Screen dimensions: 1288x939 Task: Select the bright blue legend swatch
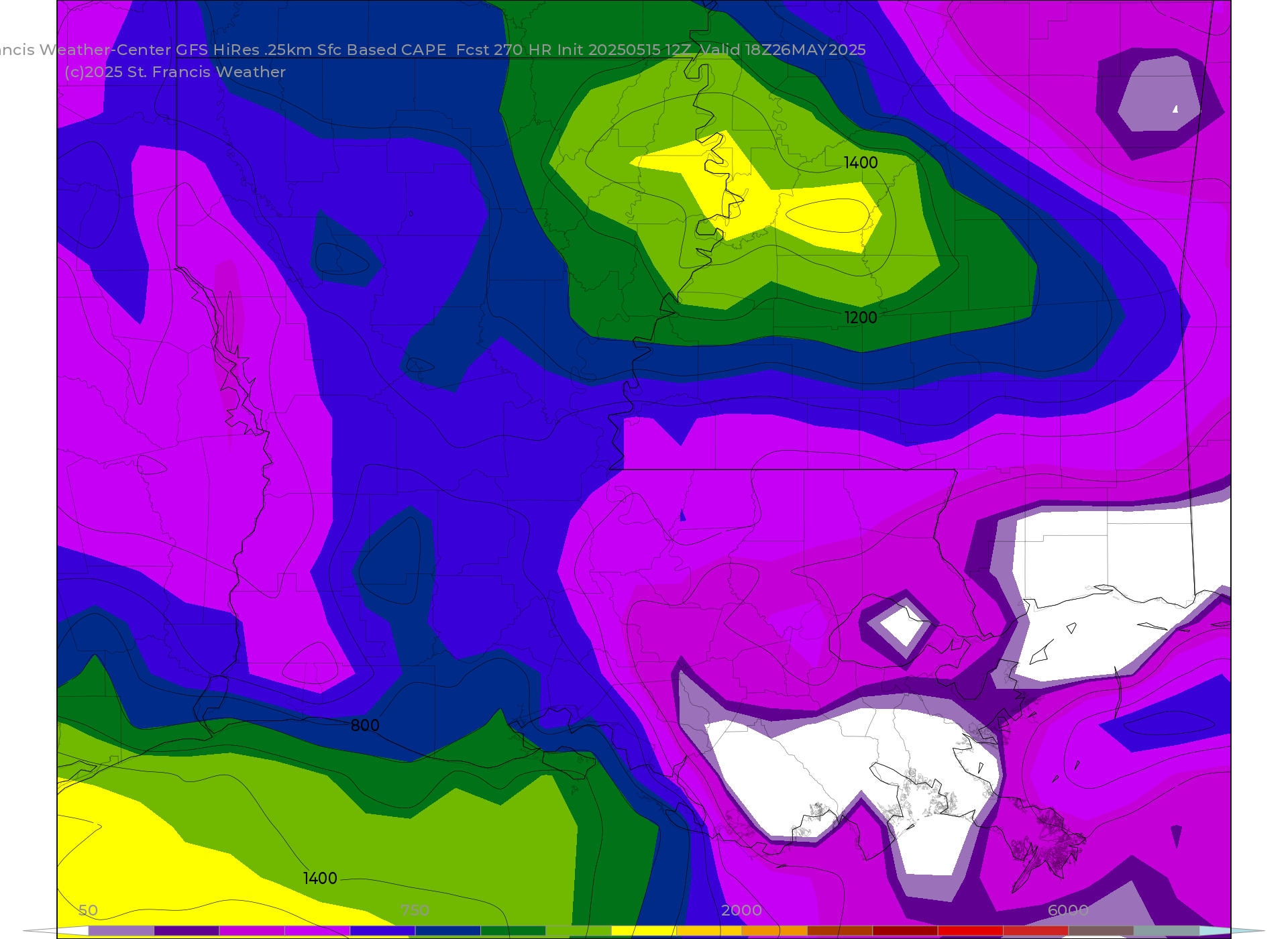tap(382, 931)
